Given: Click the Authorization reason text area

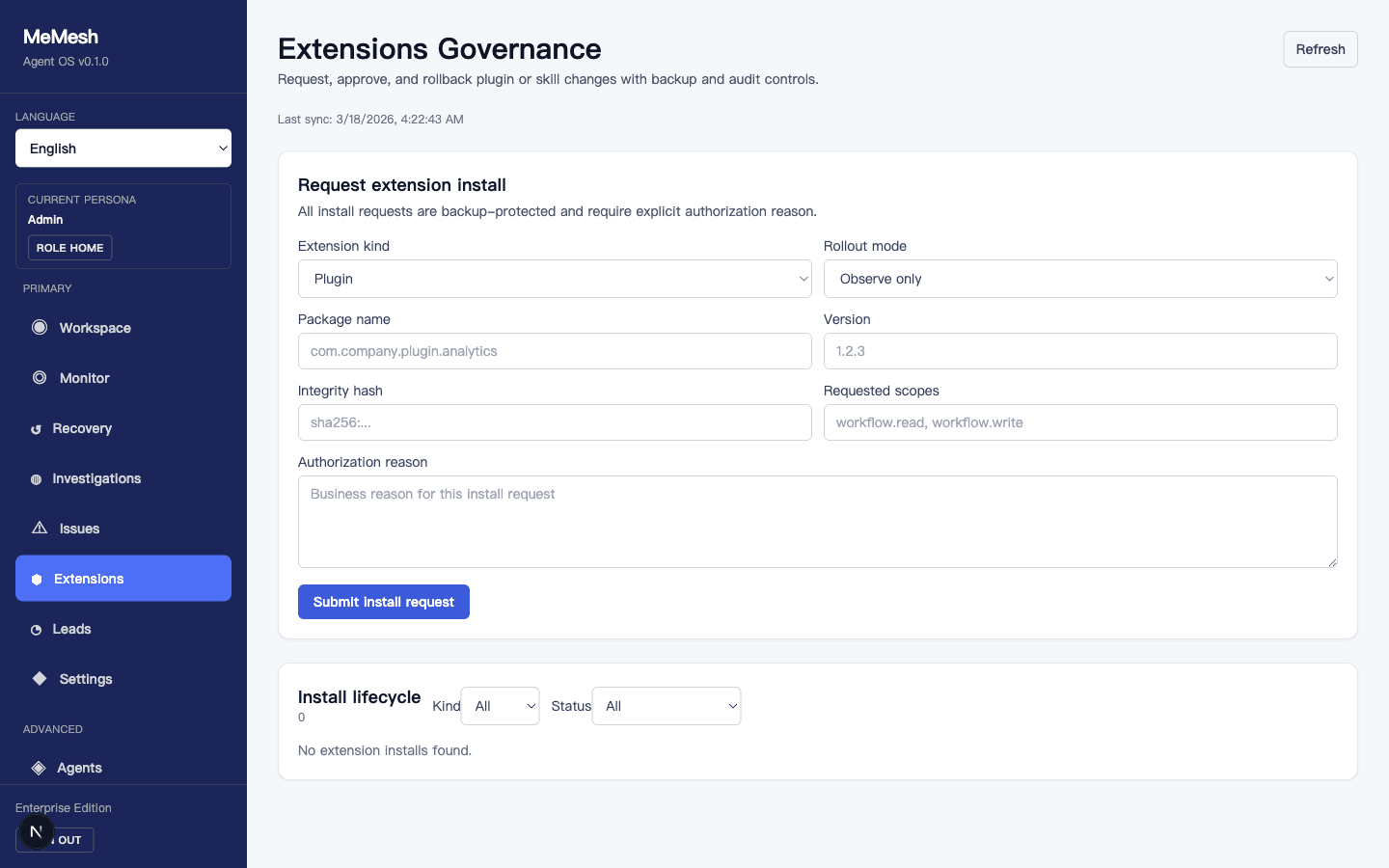Looking at the screenshot, I should coord(817,521).
